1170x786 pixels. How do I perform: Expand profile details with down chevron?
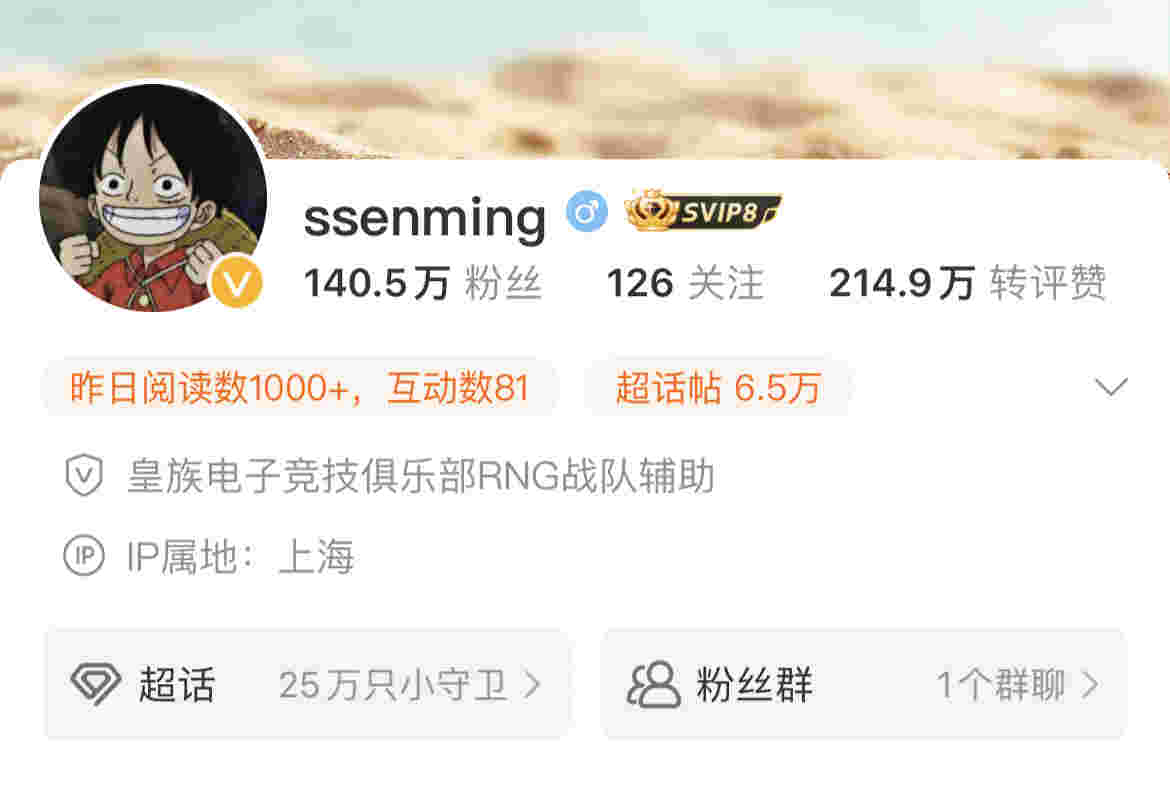(1111, 387)
